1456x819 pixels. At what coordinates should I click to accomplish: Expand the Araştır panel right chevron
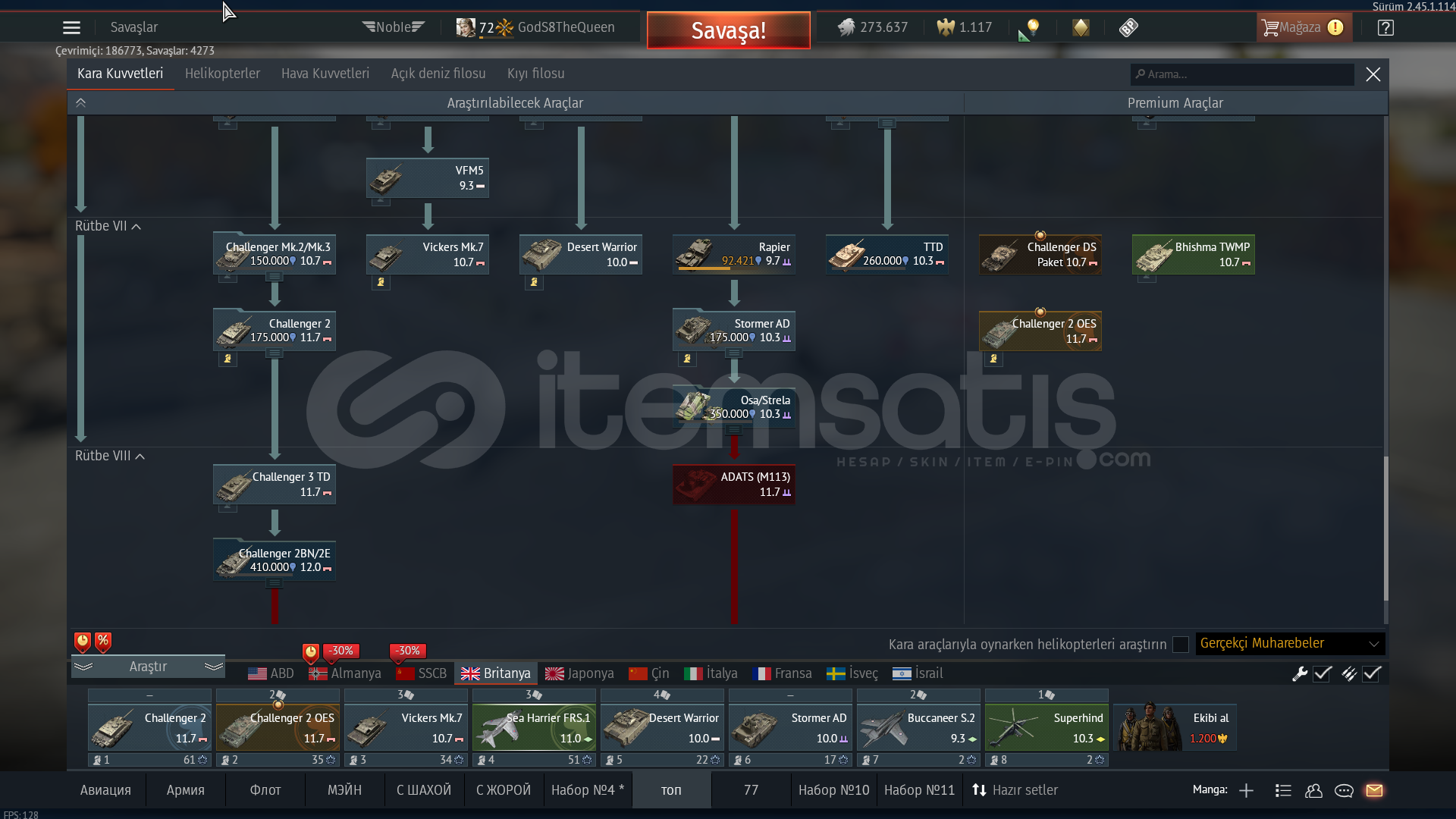(214, 667)
